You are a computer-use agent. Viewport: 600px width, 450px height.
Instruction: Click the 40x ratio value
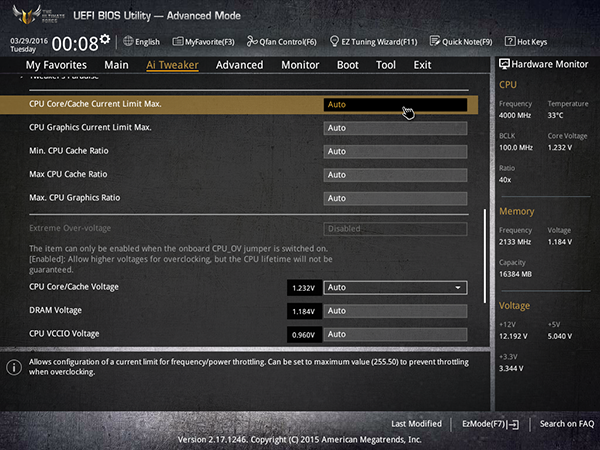click(x=505, y=179)
